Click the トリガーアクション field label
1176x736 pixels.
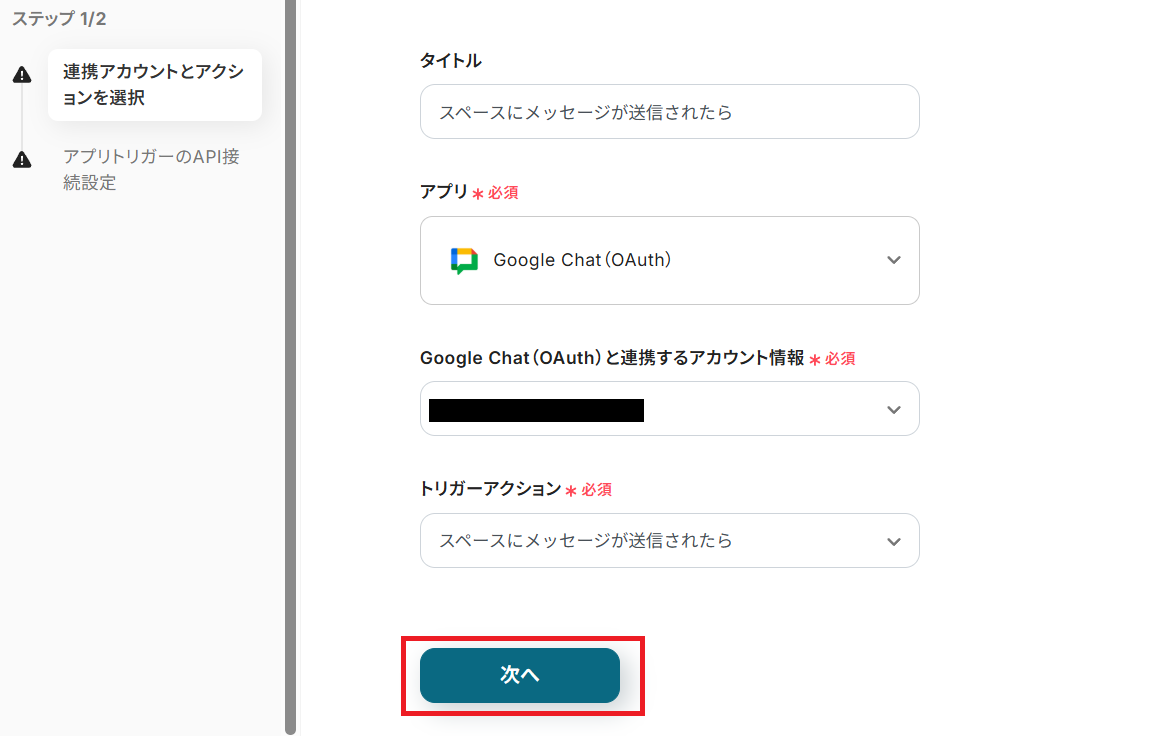click(x=490, y=489)
